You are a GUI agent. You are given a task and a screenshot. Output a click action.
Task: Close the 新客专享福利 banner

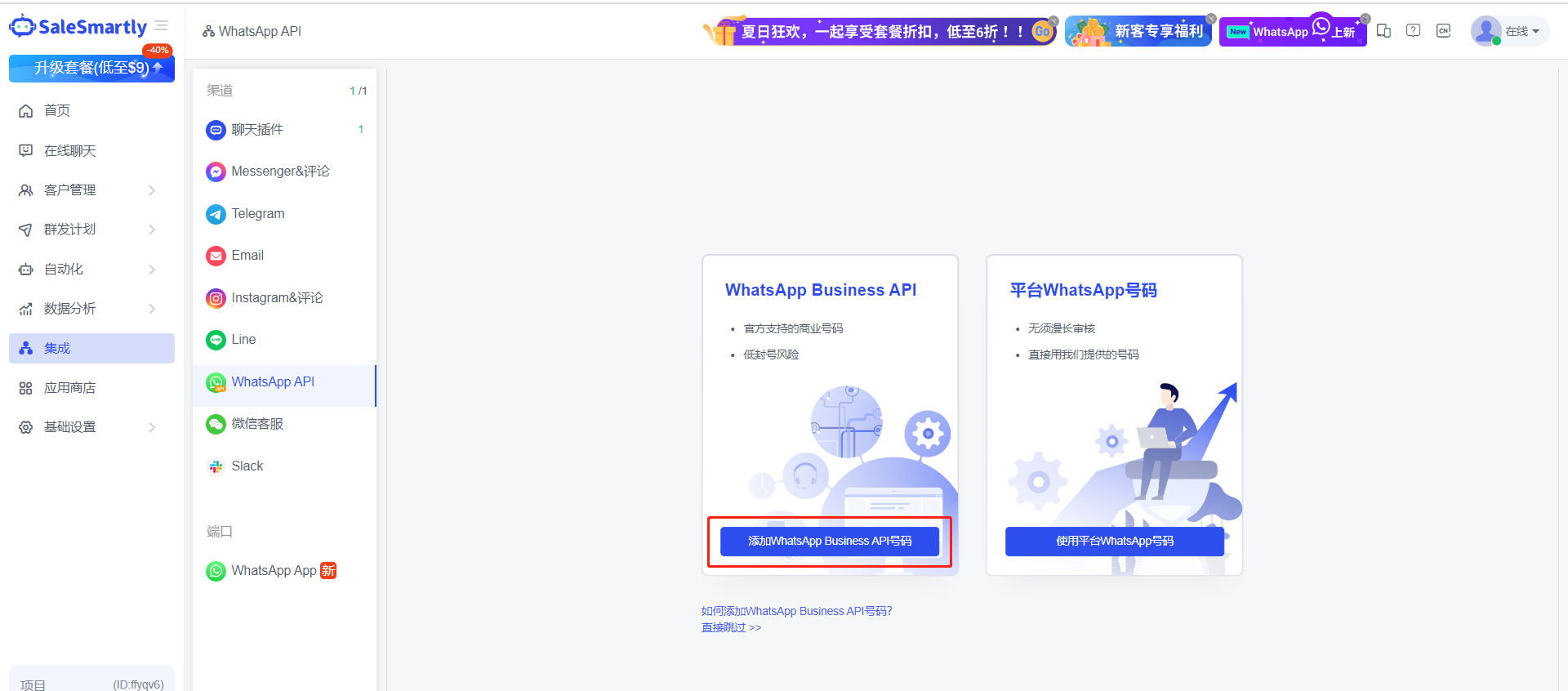1211,19
